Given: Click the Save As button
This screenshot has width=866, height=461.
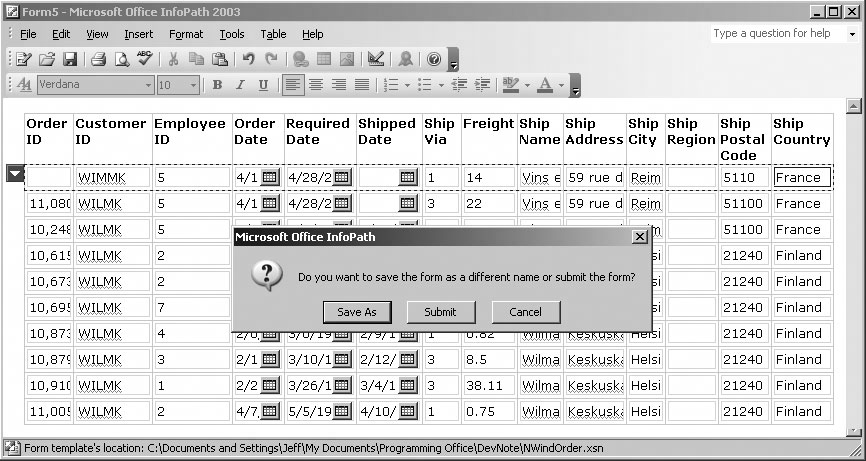Looking at the screenshot, I should [x=357, y=312].
